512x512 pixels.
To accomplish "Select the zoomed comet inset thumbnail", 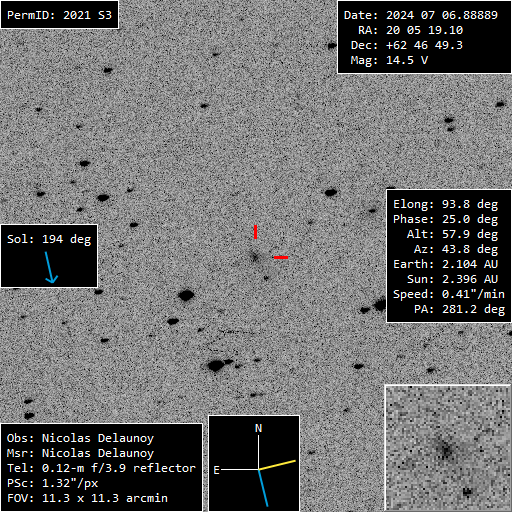I will pyautogui.click(x=448, y=448).
